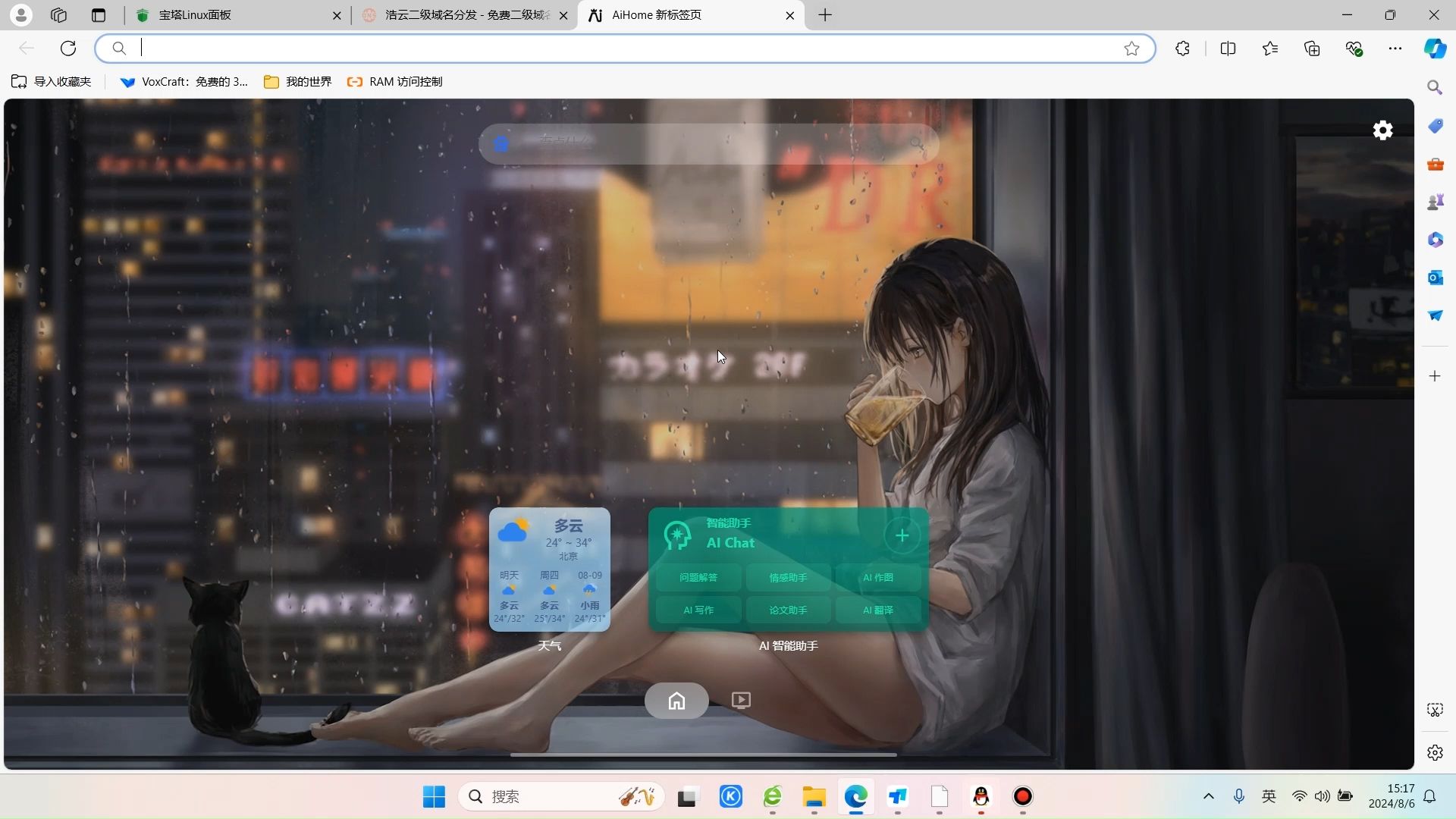The image size is (1456, 819).
Task: Open the AiHome settings gear
Action: [x=1382, y=130]
